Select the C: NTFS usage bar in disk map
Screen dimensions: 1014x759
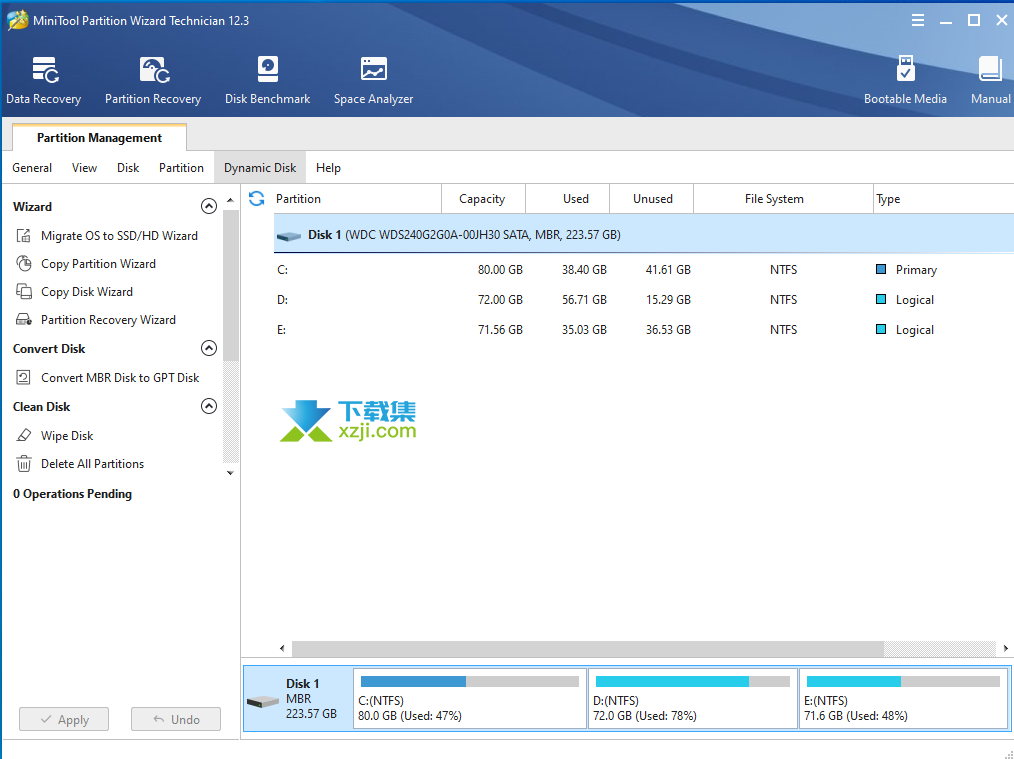[x=469, y=681]
